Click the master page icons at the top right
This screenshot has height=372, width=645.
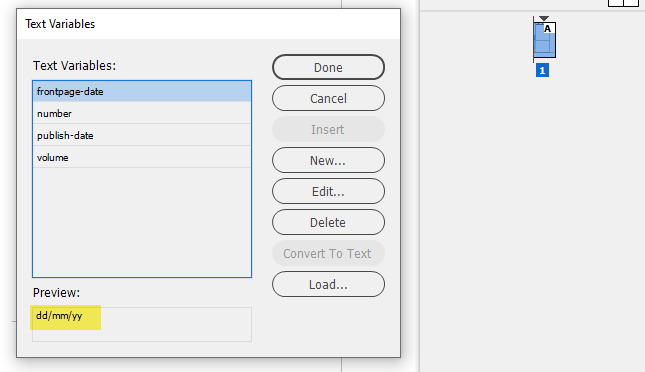click(x=623, y=3)
